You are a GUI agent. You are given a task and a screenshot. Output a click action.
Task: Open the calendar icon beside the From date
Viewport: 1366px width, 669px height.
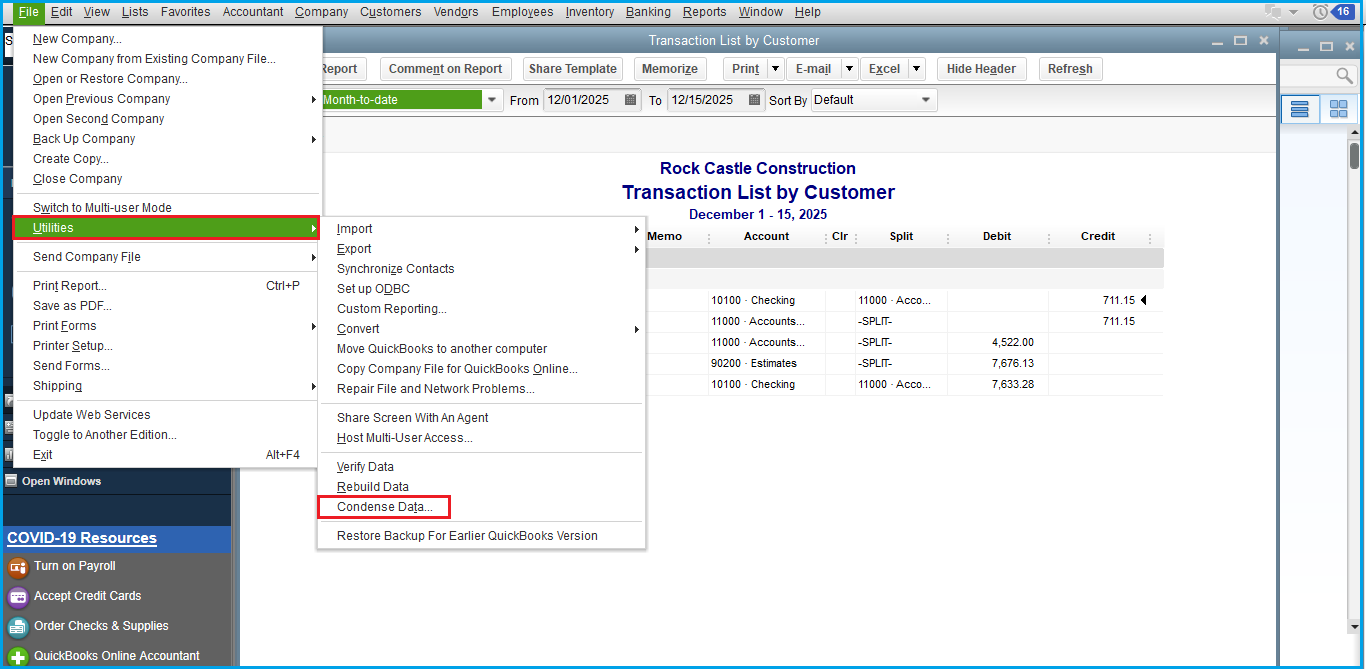(x=631, y=99)
